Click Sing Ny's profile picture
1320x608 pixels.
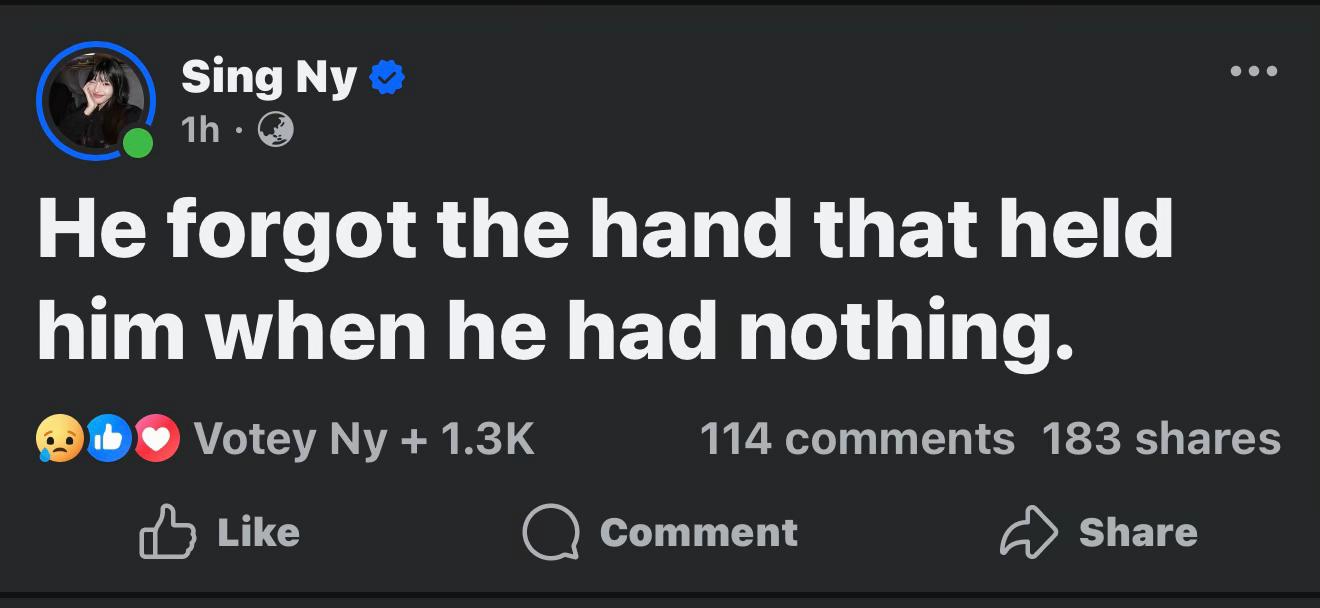point(96,101)
